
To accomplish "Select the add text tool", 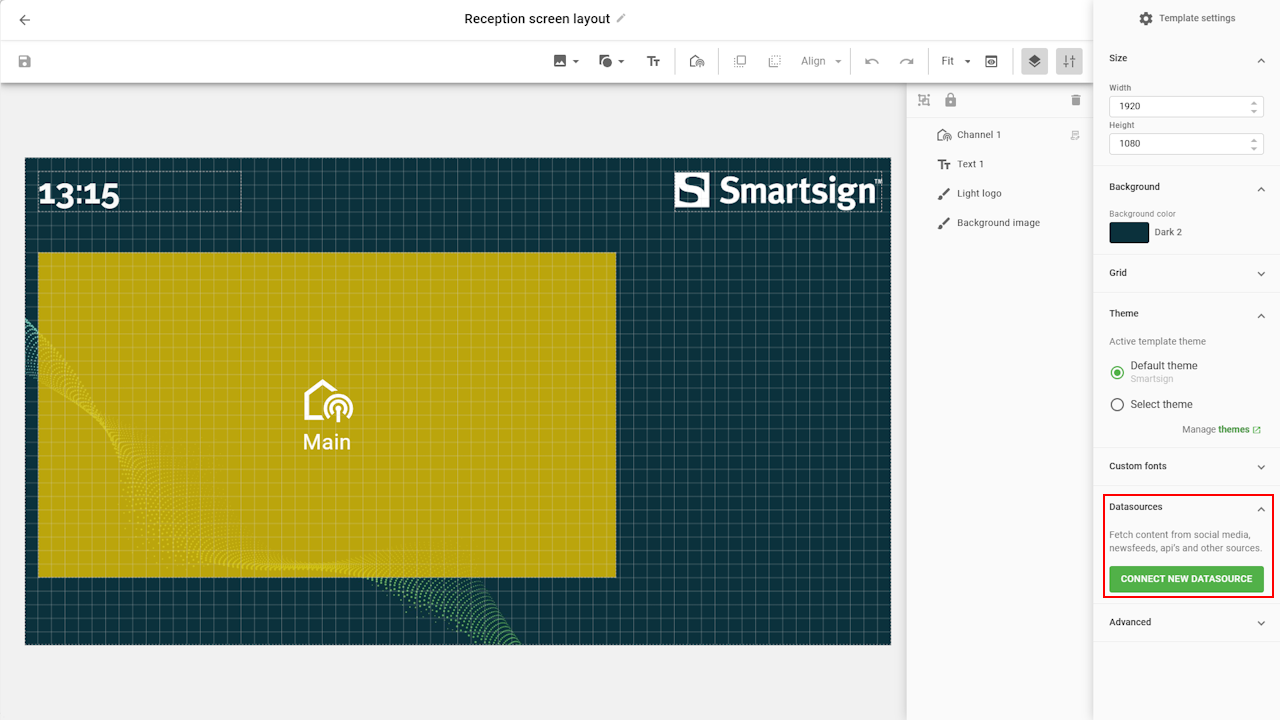I will [653, 61].
